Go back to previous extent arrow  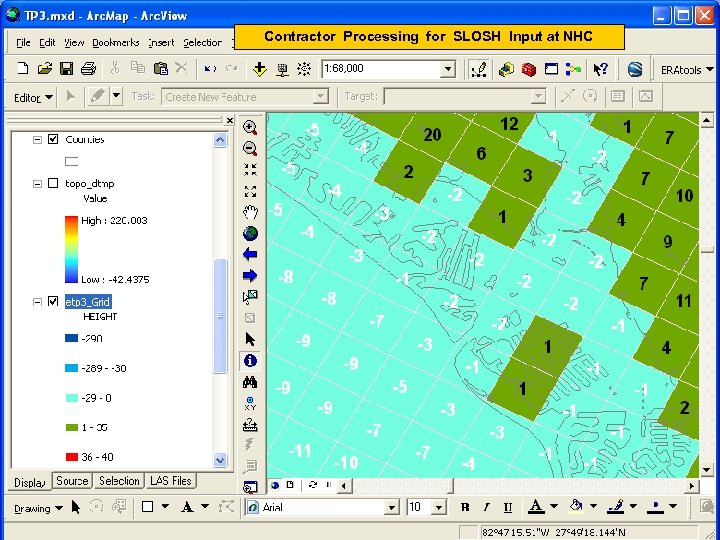coord(250,254)
